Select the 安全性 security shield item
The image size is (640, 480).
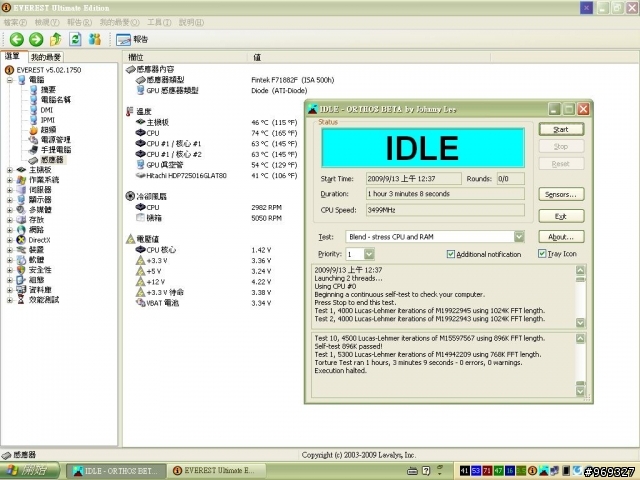tap(40, 270)
